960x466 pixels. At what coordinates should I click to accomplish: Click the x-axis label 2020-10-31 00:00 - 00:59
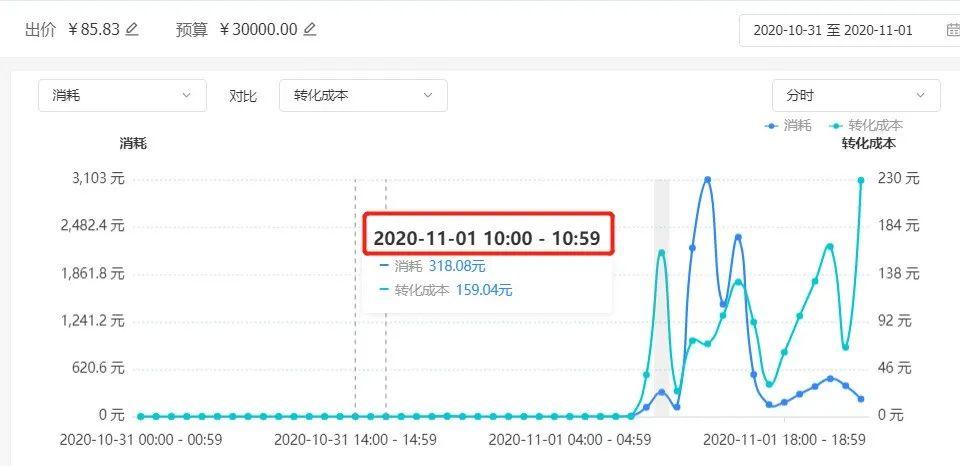click(141, 440)
